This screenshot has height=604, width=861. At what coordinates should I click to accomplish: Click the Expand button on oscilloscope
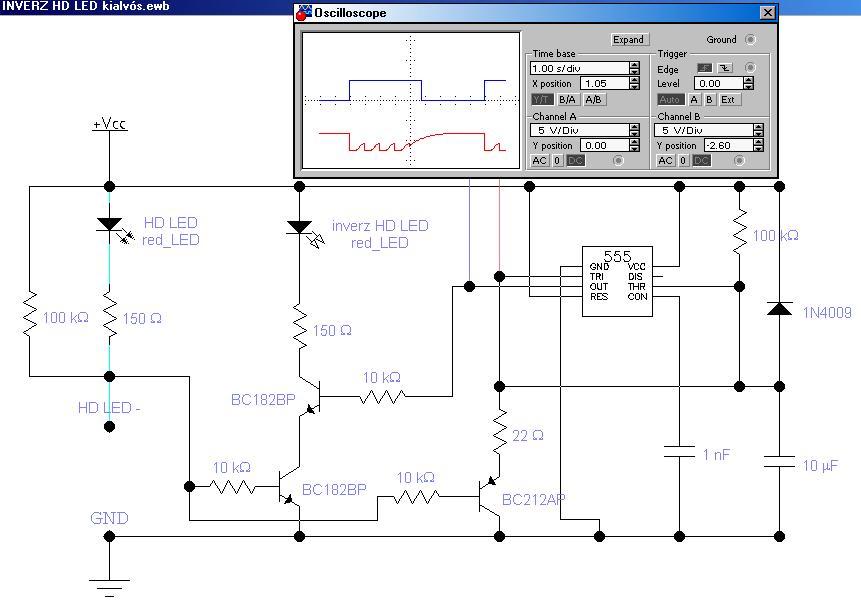(x=628, y=40)
